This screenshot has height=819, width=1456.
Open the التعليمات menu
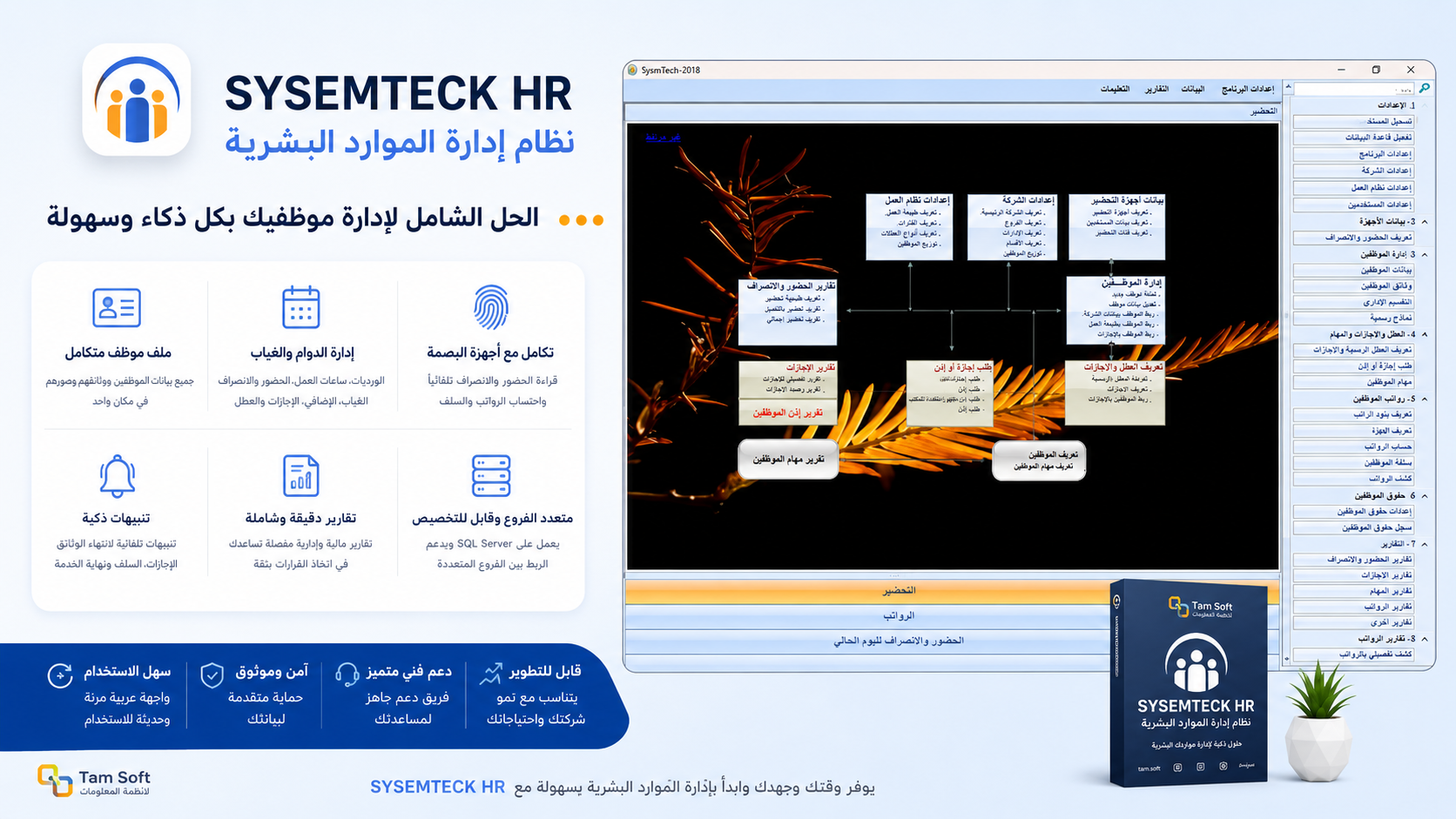click(x=1115, y=89)
